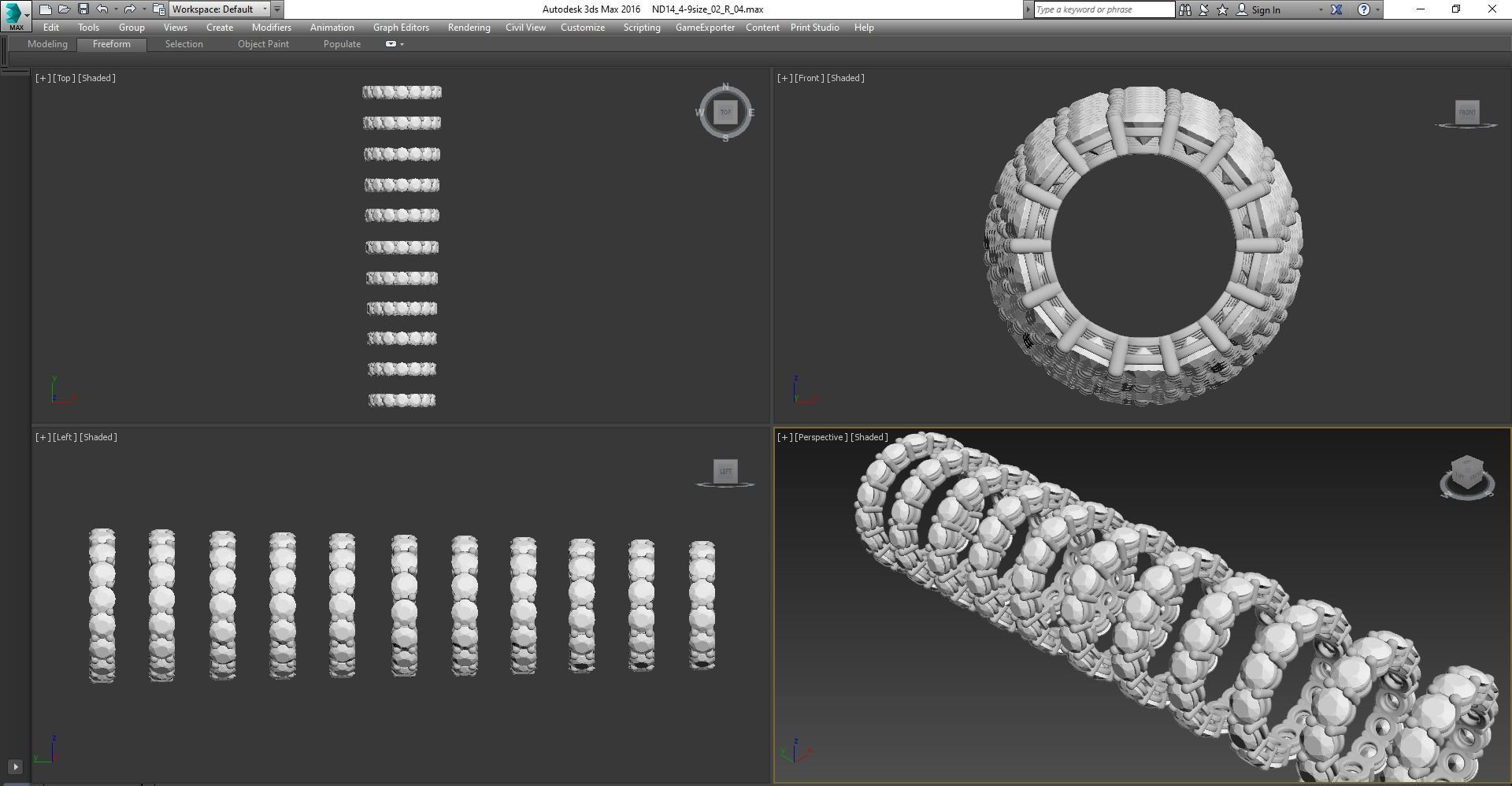Click the TOP face of the ViewCube

click(x=725, y=112)
